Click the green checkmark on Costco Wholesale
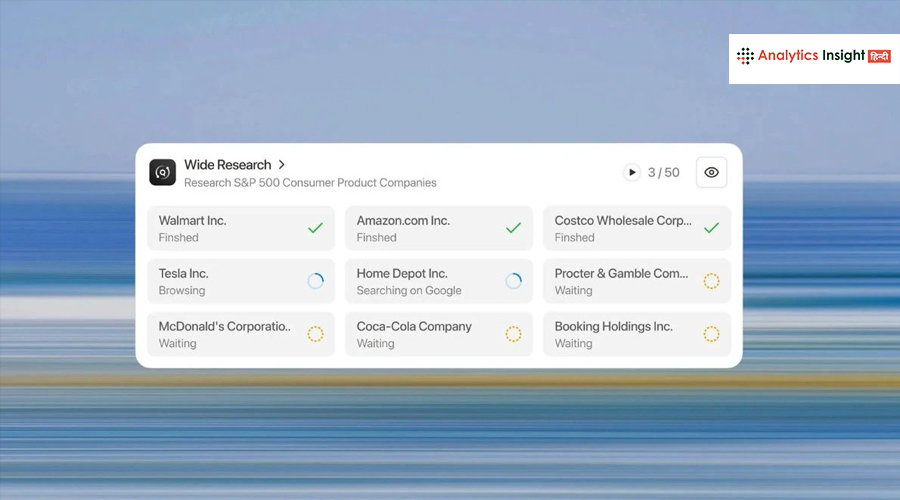900x500 pixels. (x=711, y=228)
